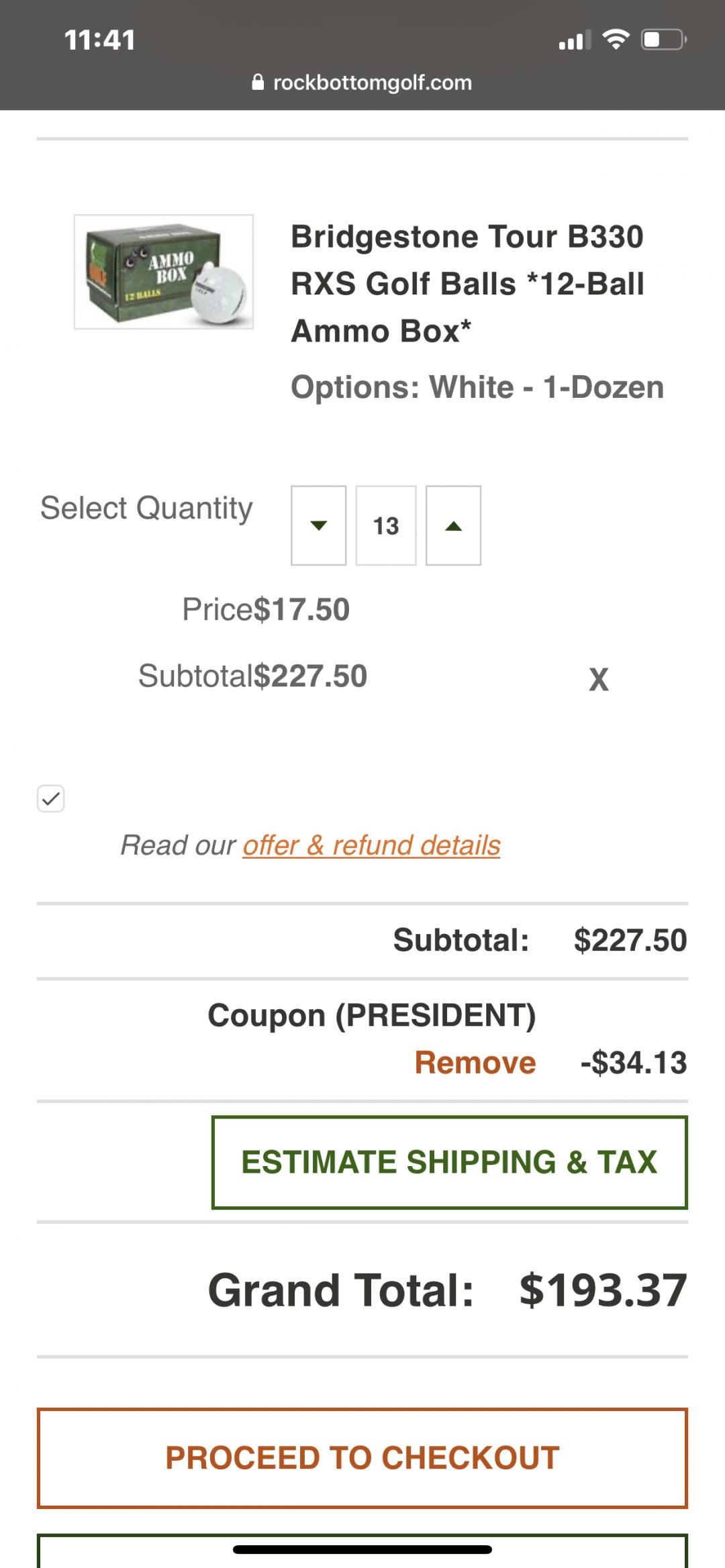
Task: Open the offer & refund details link
Action: [371, 845]
